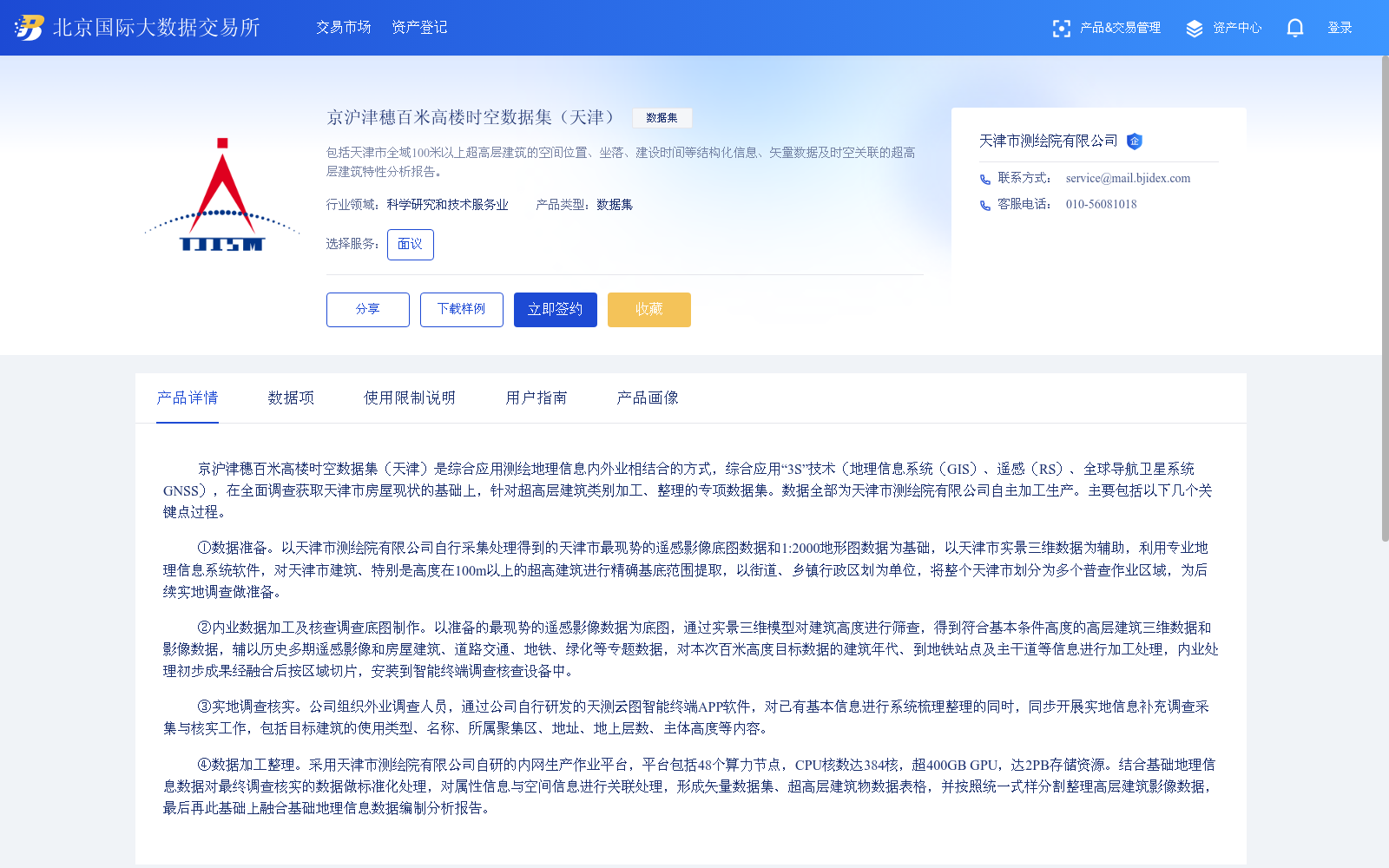Open the notification bell icon
The image size is (1389, 868).
[1295, 28]
